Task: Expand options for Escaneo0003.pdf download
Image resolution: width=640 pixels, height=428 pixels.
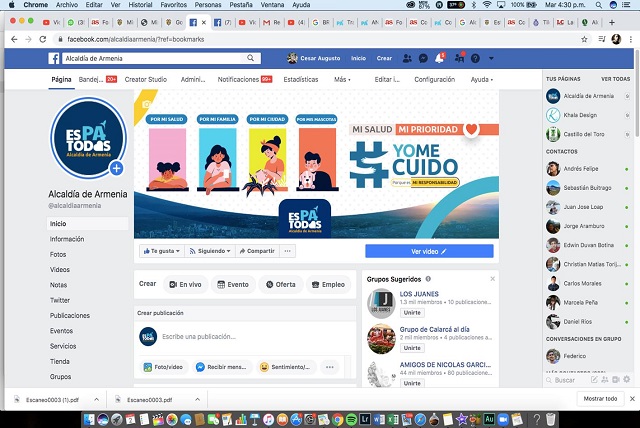Action: (197, 399)
